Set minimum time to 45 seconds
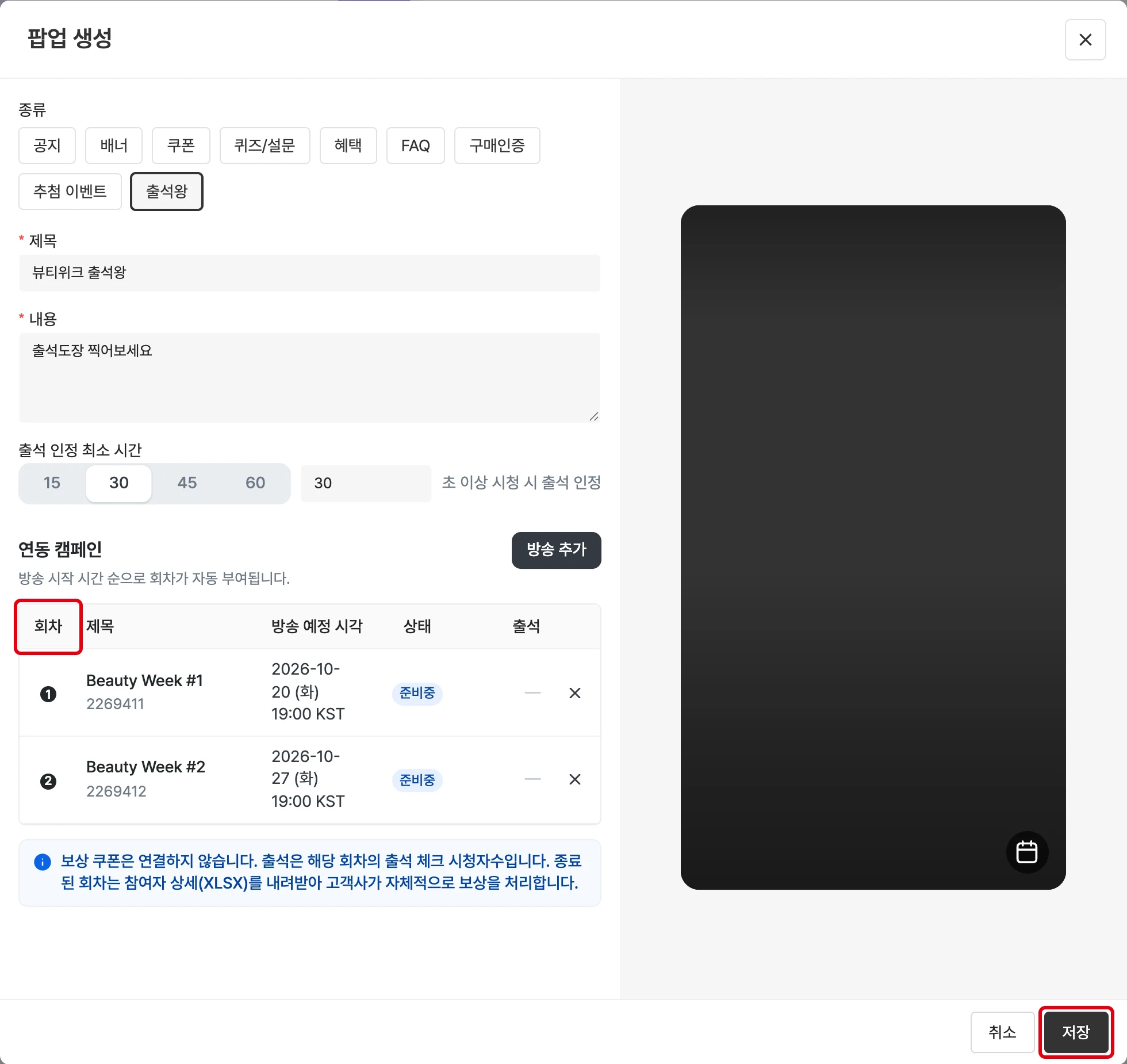The image size is (1127, 1064). 187,483
